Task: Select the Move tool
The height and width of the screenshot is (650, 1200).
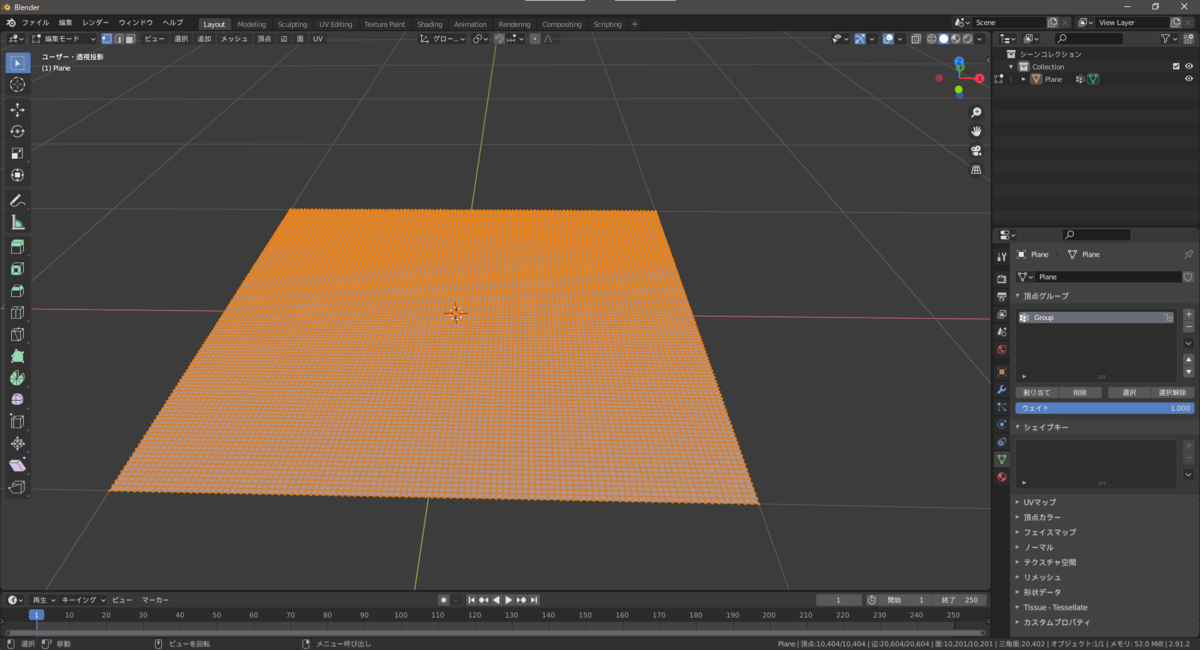Action: click(x=18, y=110)
